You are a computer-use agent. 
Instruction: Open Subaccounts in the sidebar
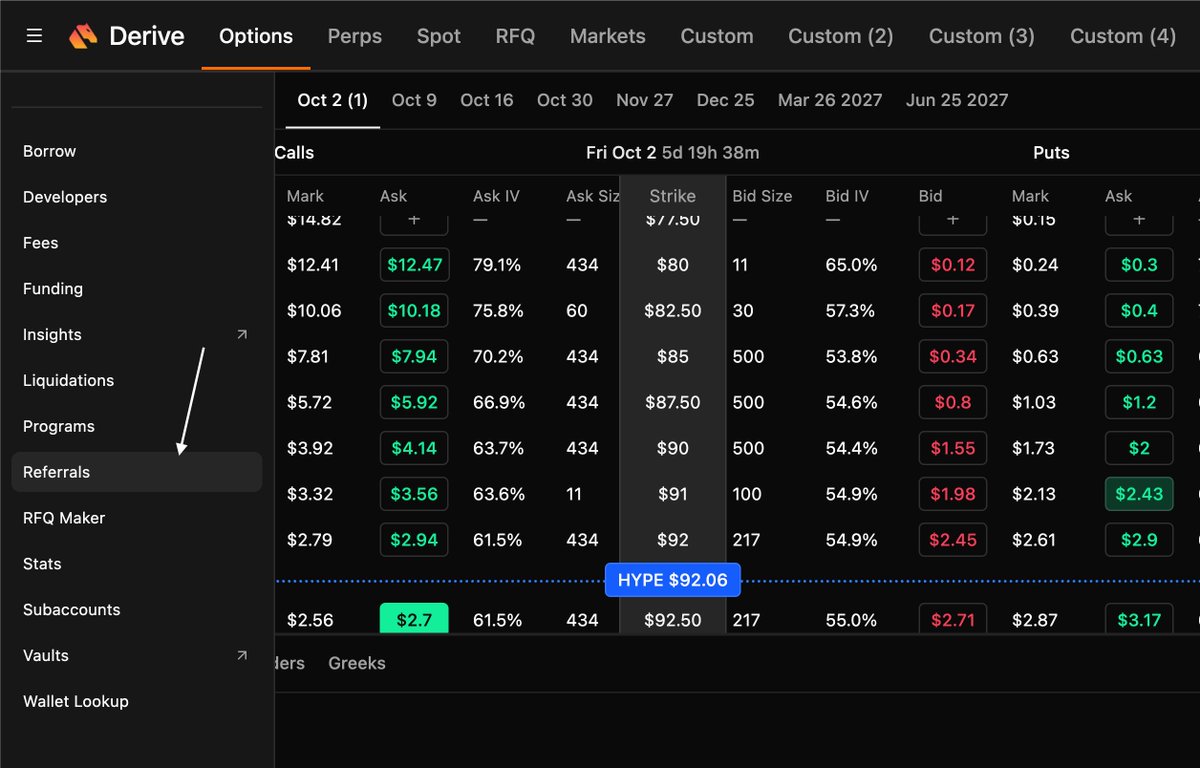click(137, 610)
